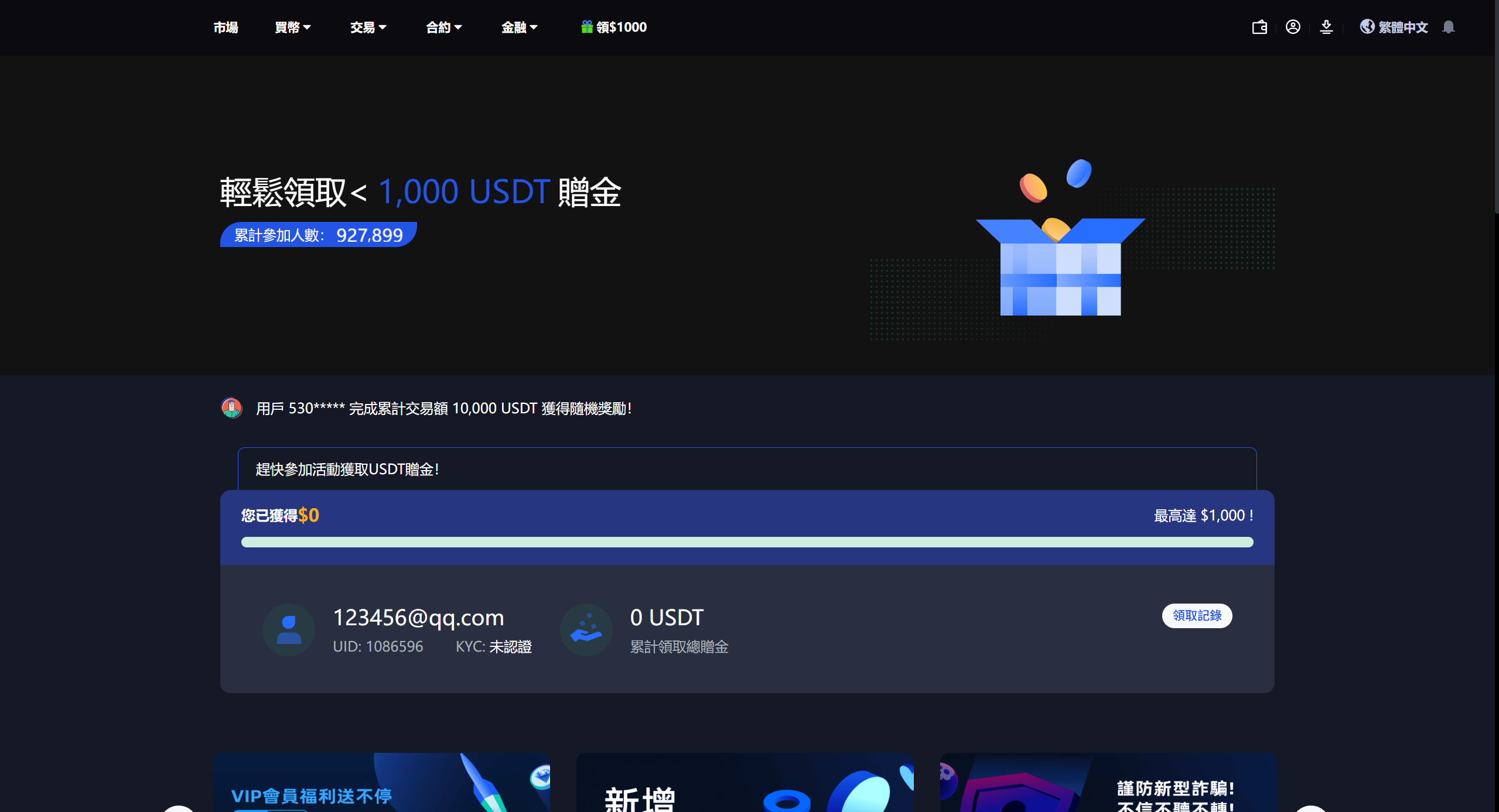Click the bonus progress bar
Viewport: 1499px width, 812px height.
[x=747, y=542]
